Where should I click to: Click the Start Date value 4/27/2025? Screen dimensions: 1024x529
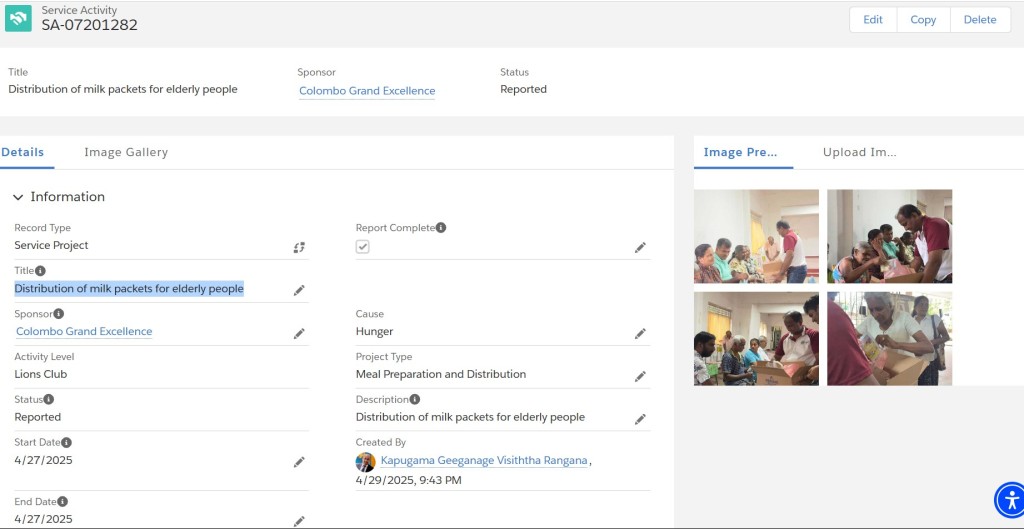(x=43, y=460)
